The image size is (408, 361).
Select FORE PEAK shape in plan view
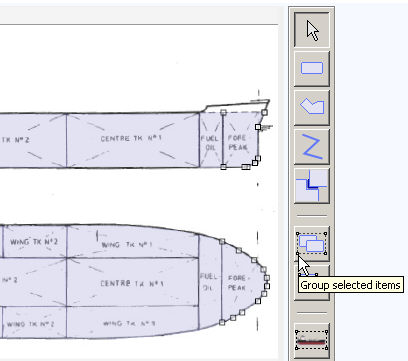click(243, 282)
